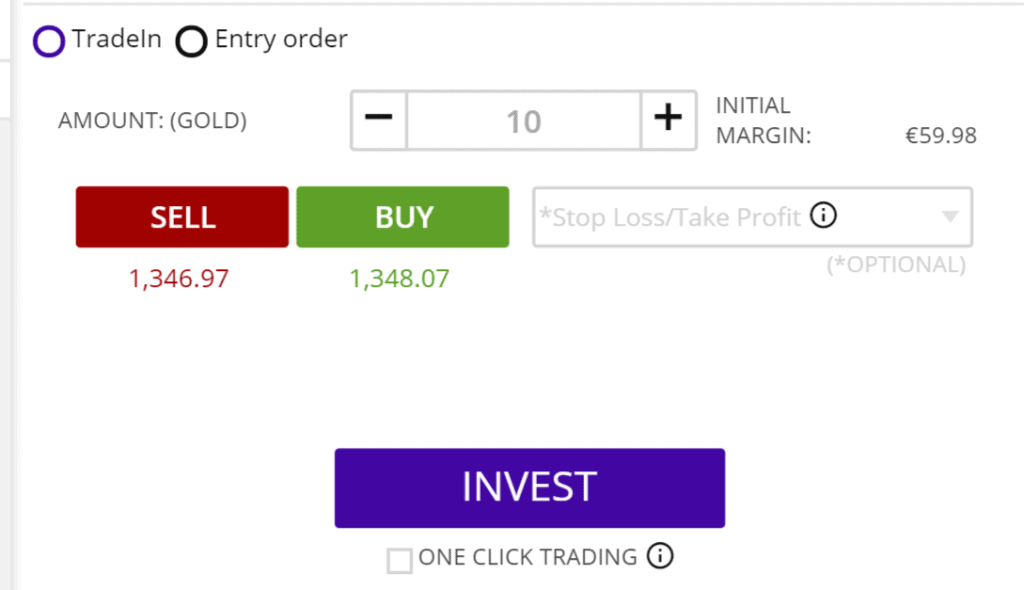Click the AMOUNT: (GOLD) label
1024x590 pixels.
coord(152,121)
